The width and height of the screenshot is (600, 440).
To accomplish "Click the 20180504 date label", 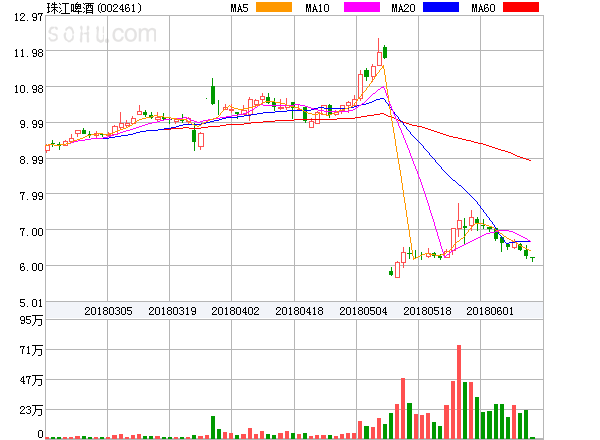I will pos(363,311).
